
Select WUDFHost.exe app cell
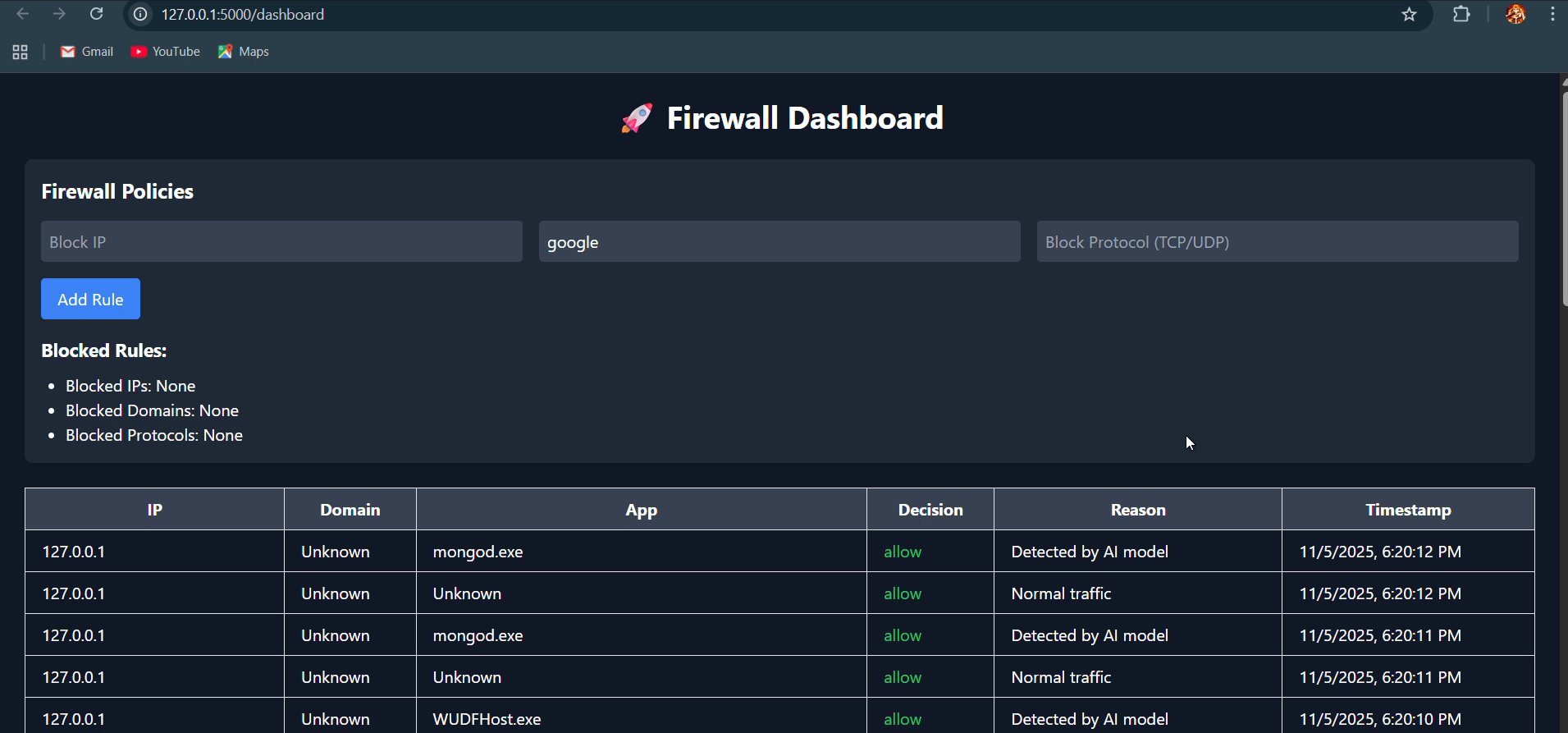[642, 717]
